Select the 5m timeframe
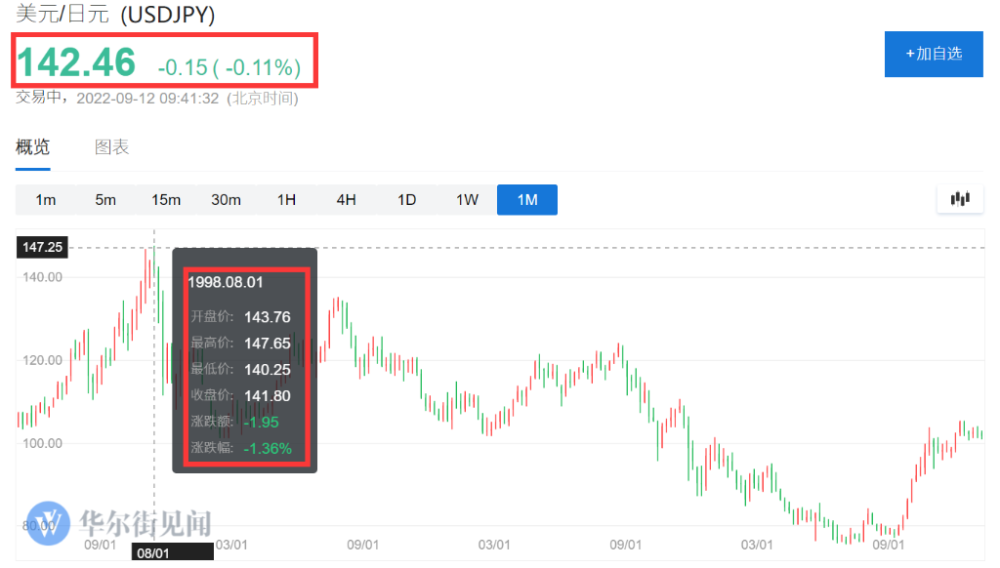Screen dimensions: 1000x568 106,200
